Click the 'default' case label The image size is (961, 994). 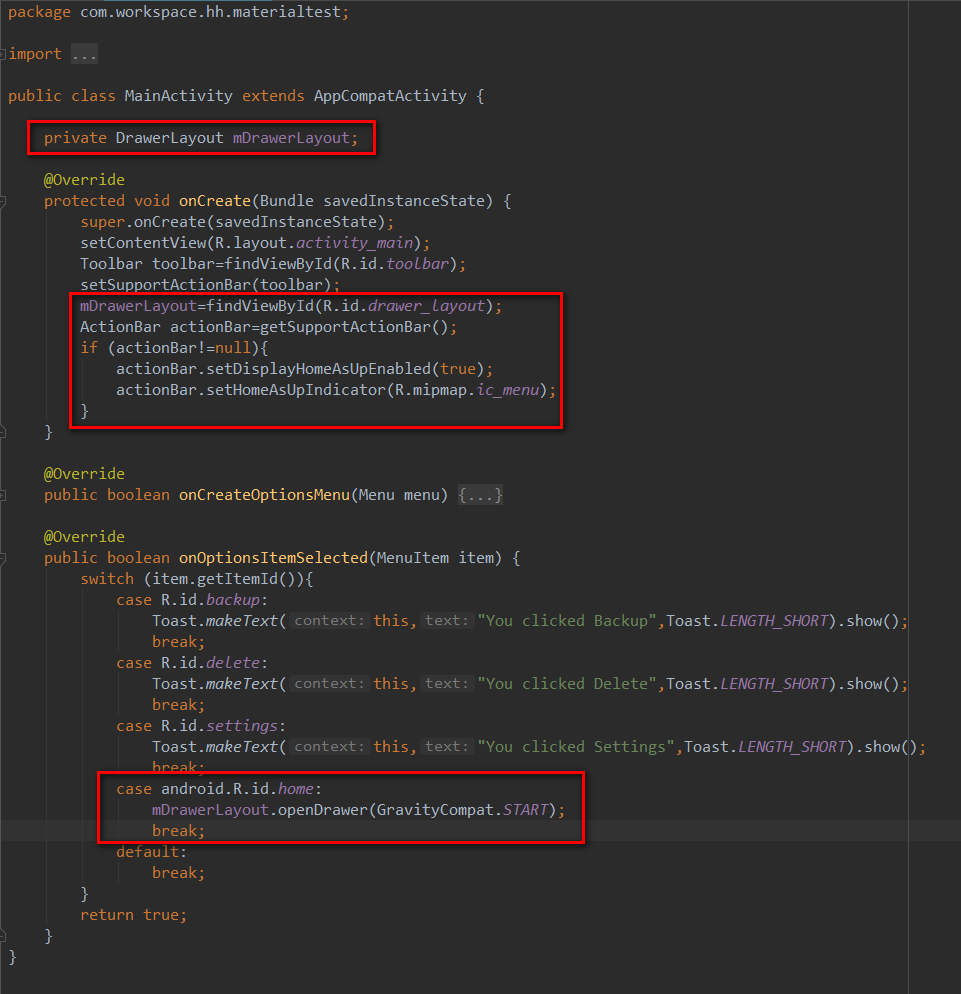[148, 852]
